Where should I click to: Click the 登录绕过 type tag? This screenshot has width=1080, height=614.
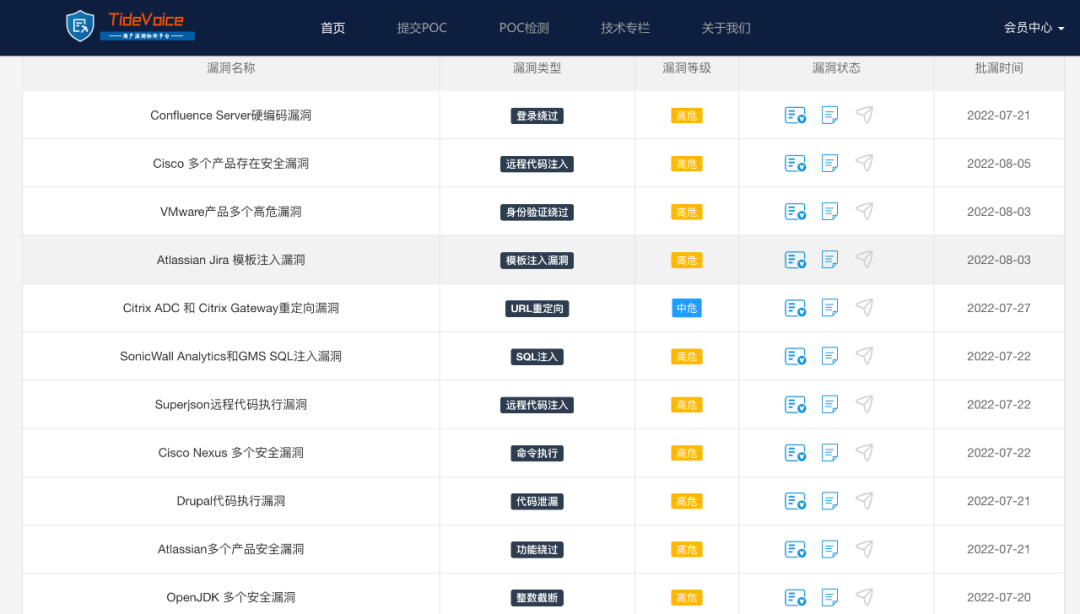[537, 116]
